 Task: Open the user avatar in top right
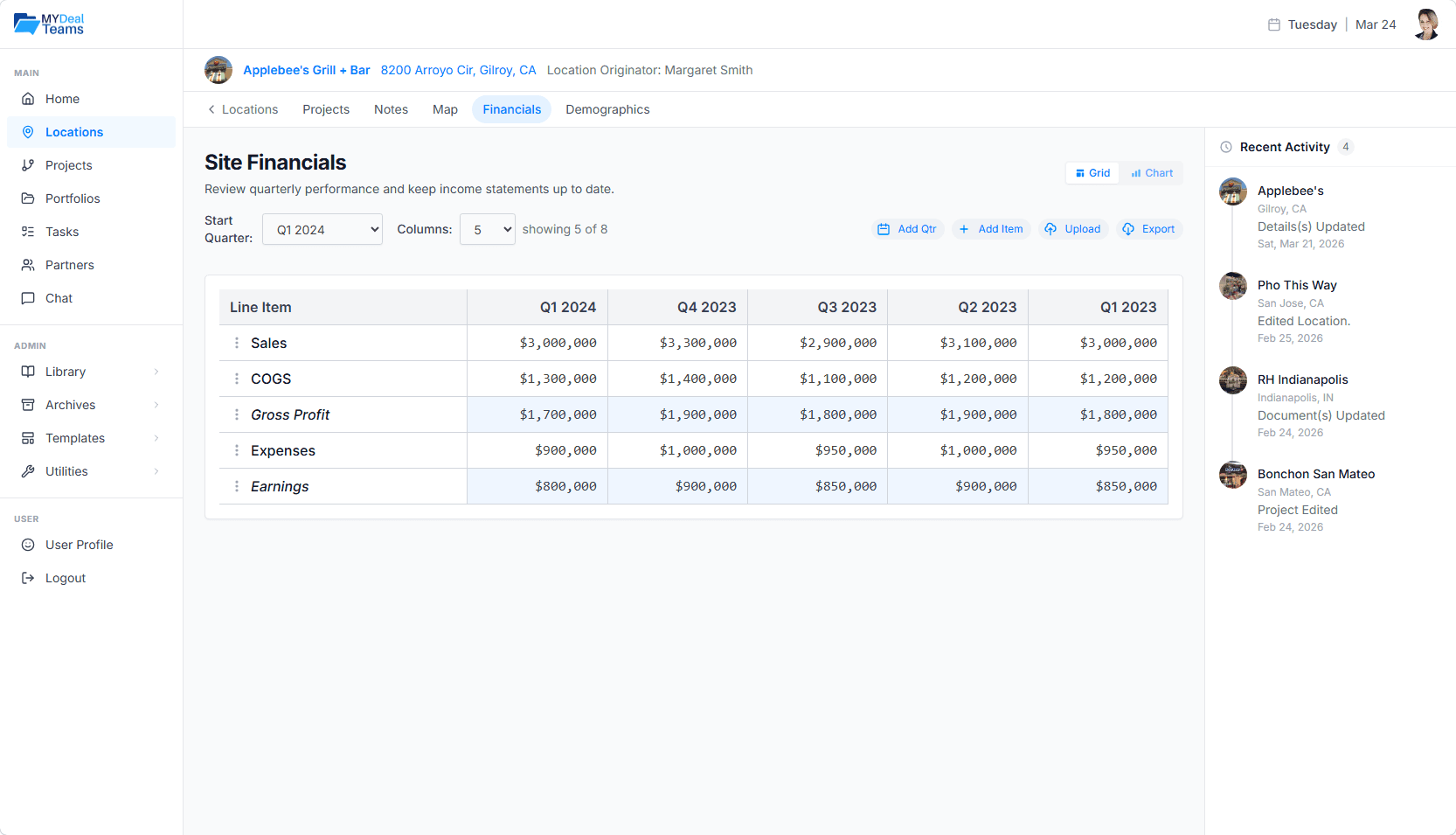coord(1426,24)
